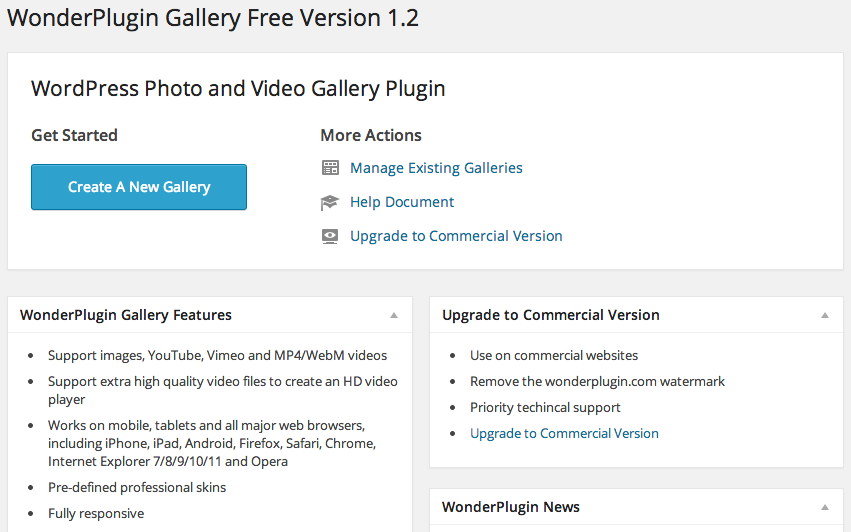Click the Get Started heading

pos(75,135)
